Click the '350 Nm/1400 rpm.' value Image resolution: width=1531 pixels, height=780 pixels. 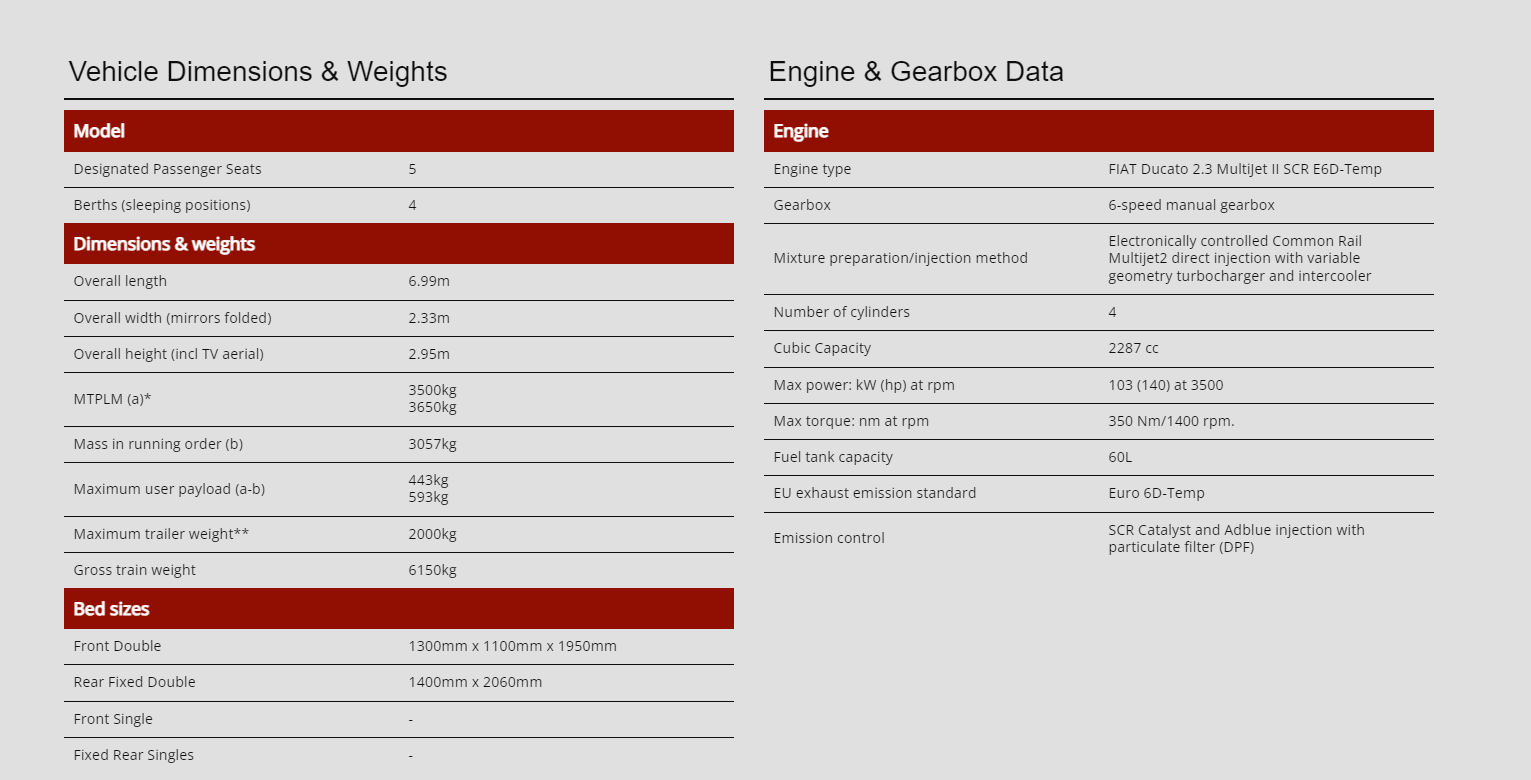point(1171,421)
